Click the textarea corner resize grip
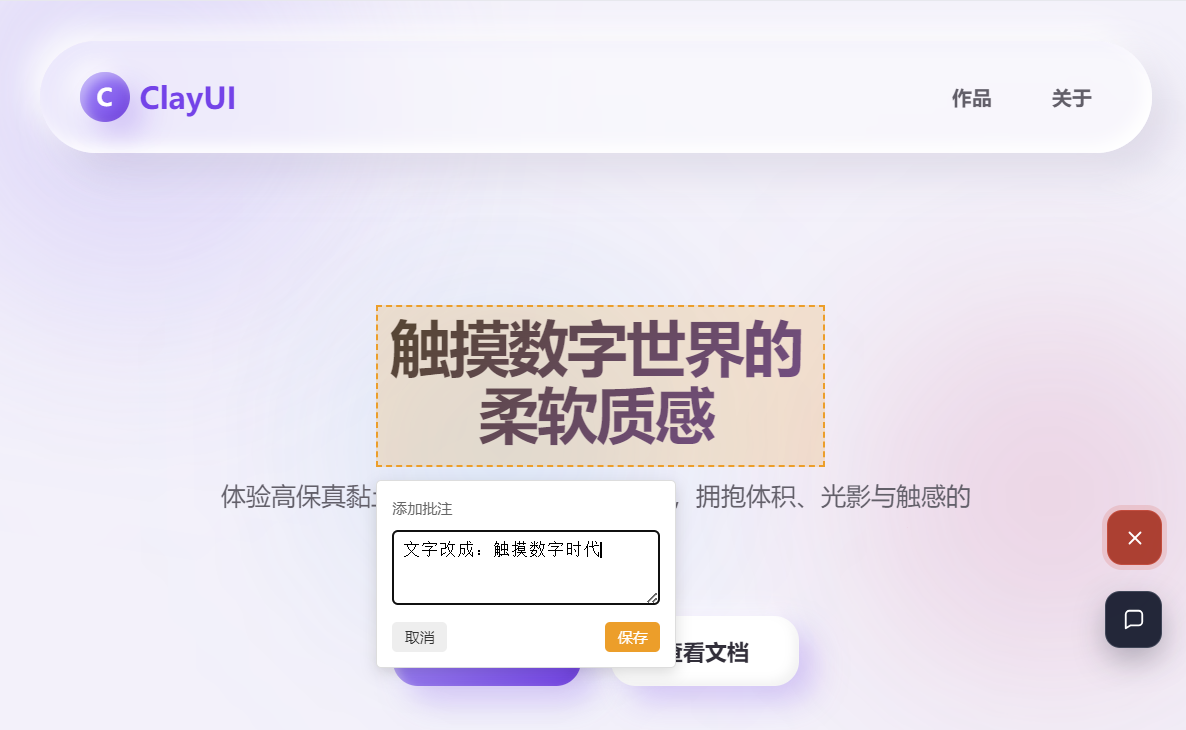 pyautogui.click(x=652, y=598)
